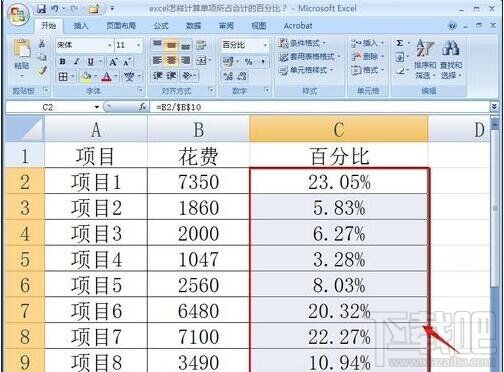The image size is (504, 372).
Task: Decrease indent in alignment group
Action: (157, 76)
